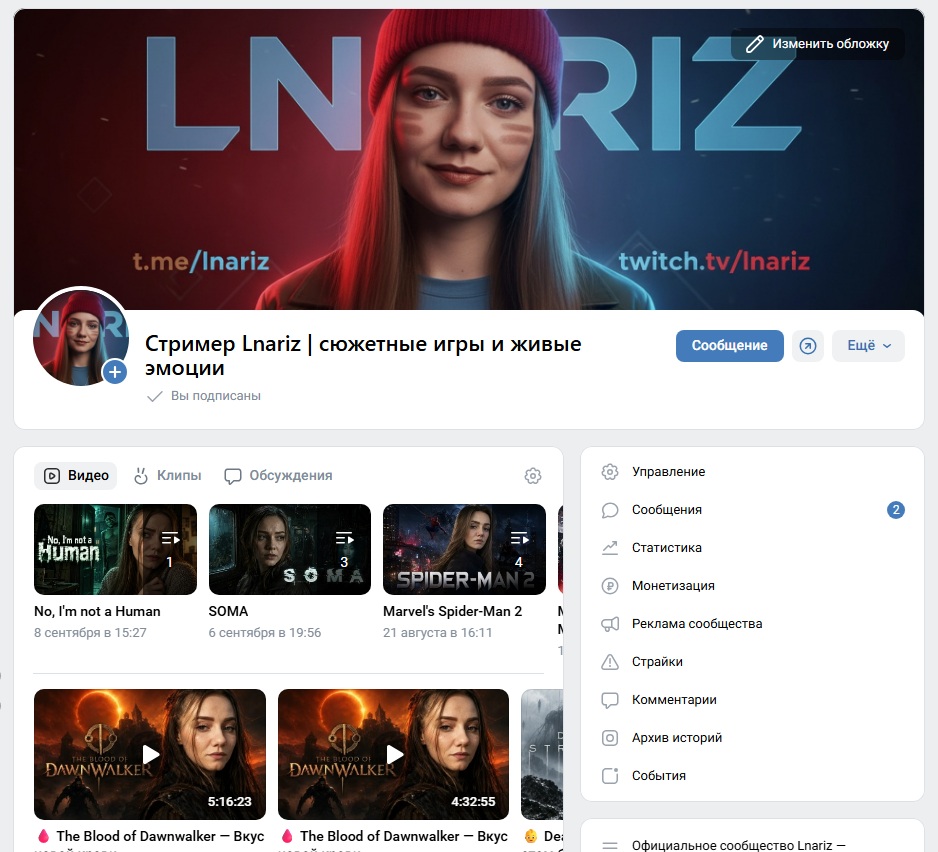
Task: Open Реклама сообщества menu item
Action: [753, 623]
